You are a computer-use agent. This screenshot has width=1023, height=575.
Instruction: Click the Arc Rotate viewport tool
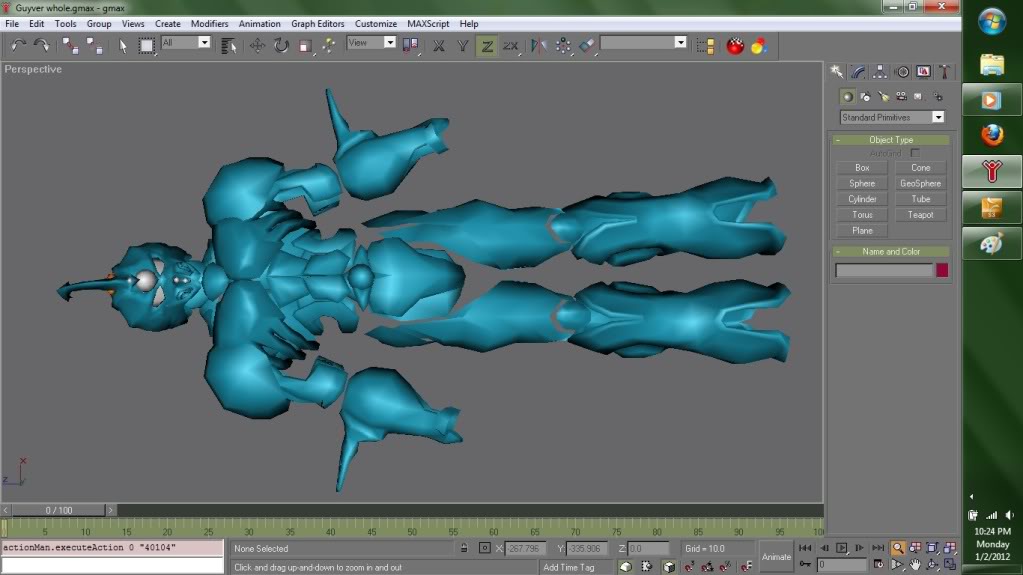(x=932, y=565)
